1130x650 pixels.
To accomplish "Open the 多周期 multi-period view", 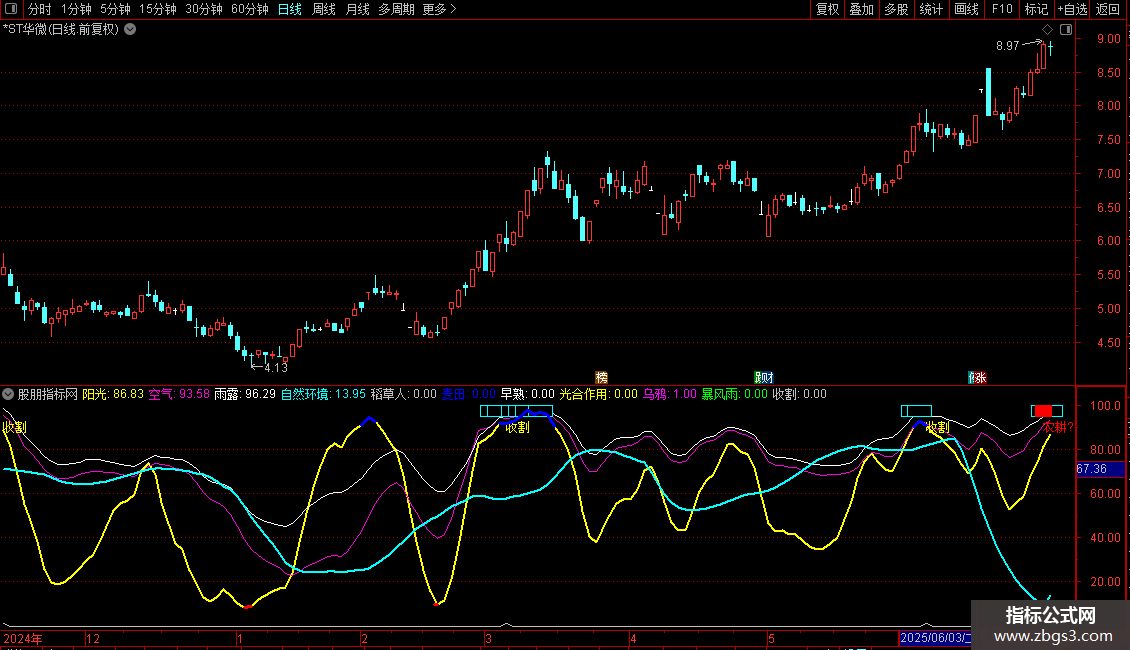I will click(x=396, y=9).
